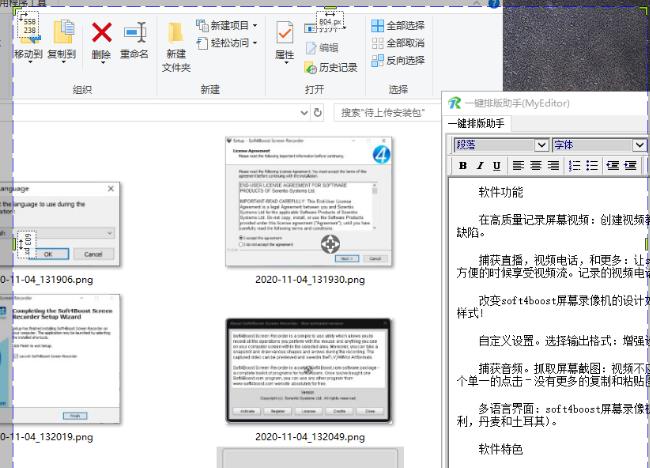The image size is (650, 468).
Task: Toggle bold formatting in MyEditor
Action: (463, 166)
